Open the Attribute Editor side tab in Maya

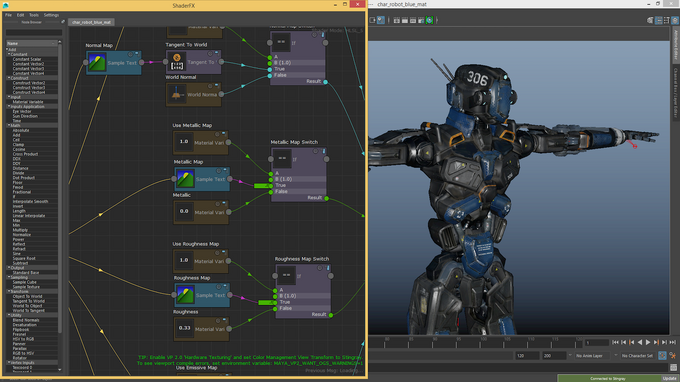click(x=675, y=45)
